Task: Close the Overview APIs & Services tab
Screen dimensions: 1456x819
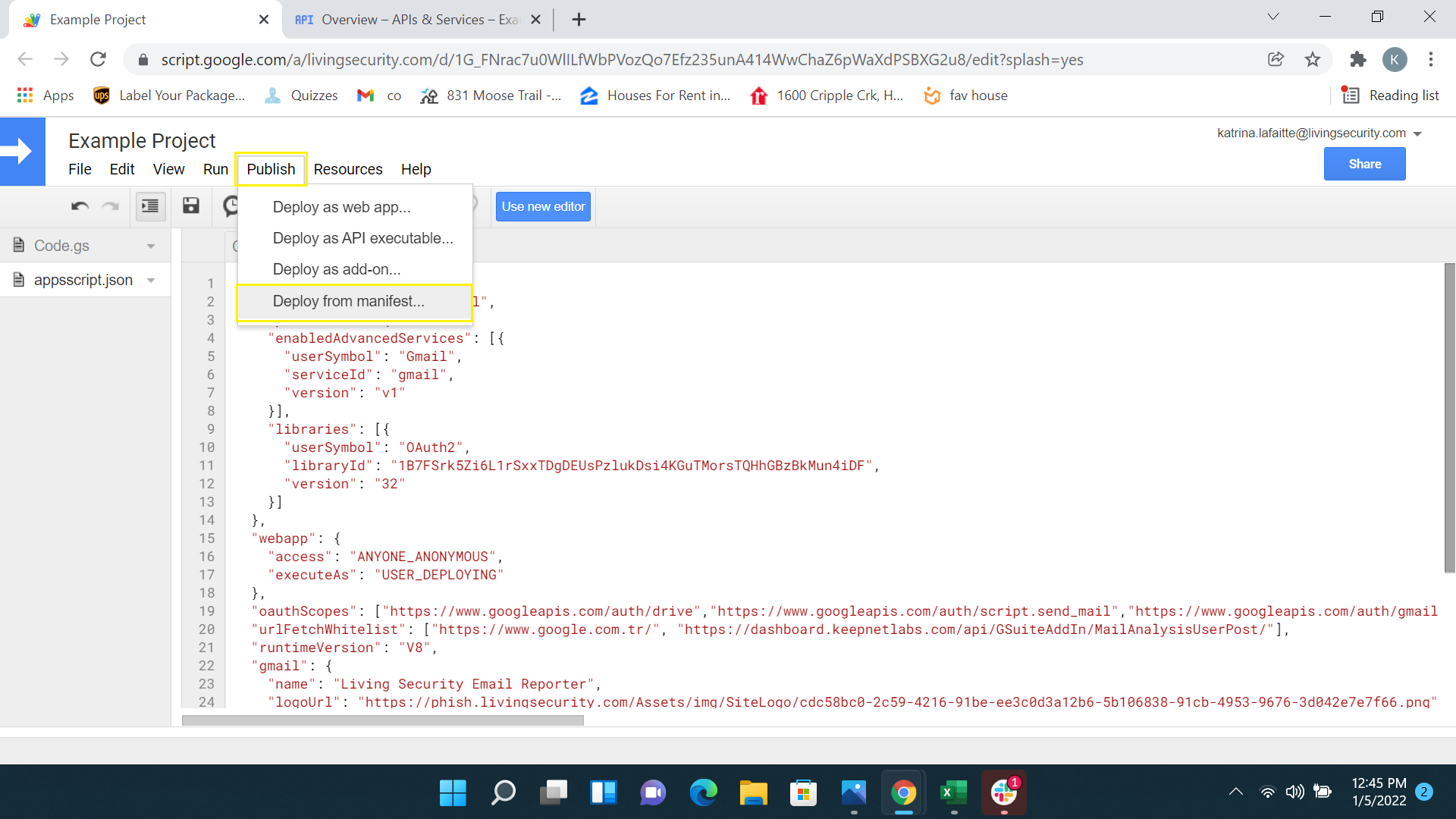Action: (x=535, y=20)
